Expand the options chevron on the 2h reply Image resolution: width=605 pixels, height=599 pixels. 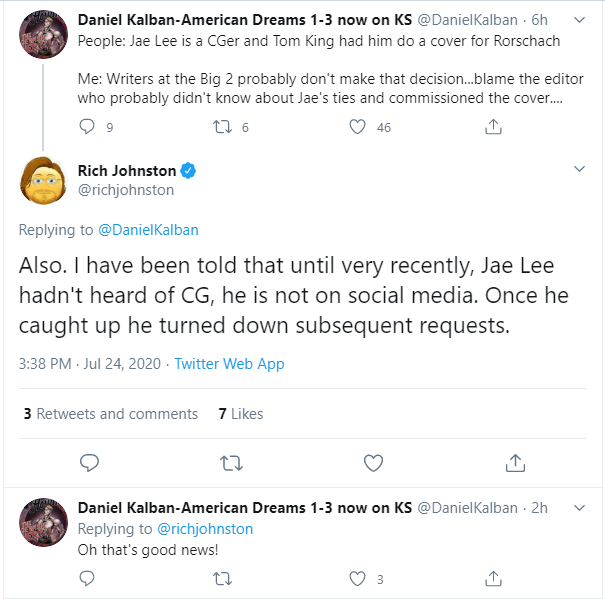579,508
